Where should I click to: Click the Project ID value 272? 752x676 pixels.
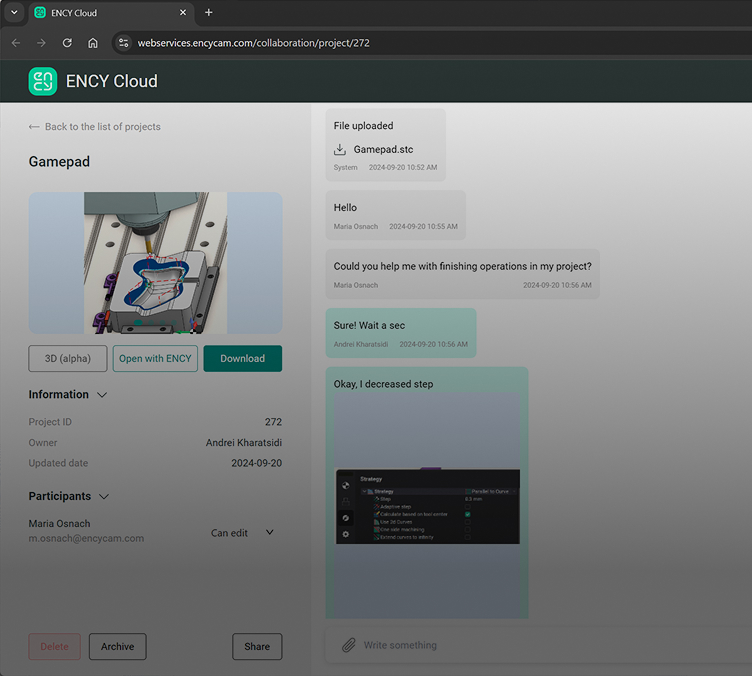point(273,422)
